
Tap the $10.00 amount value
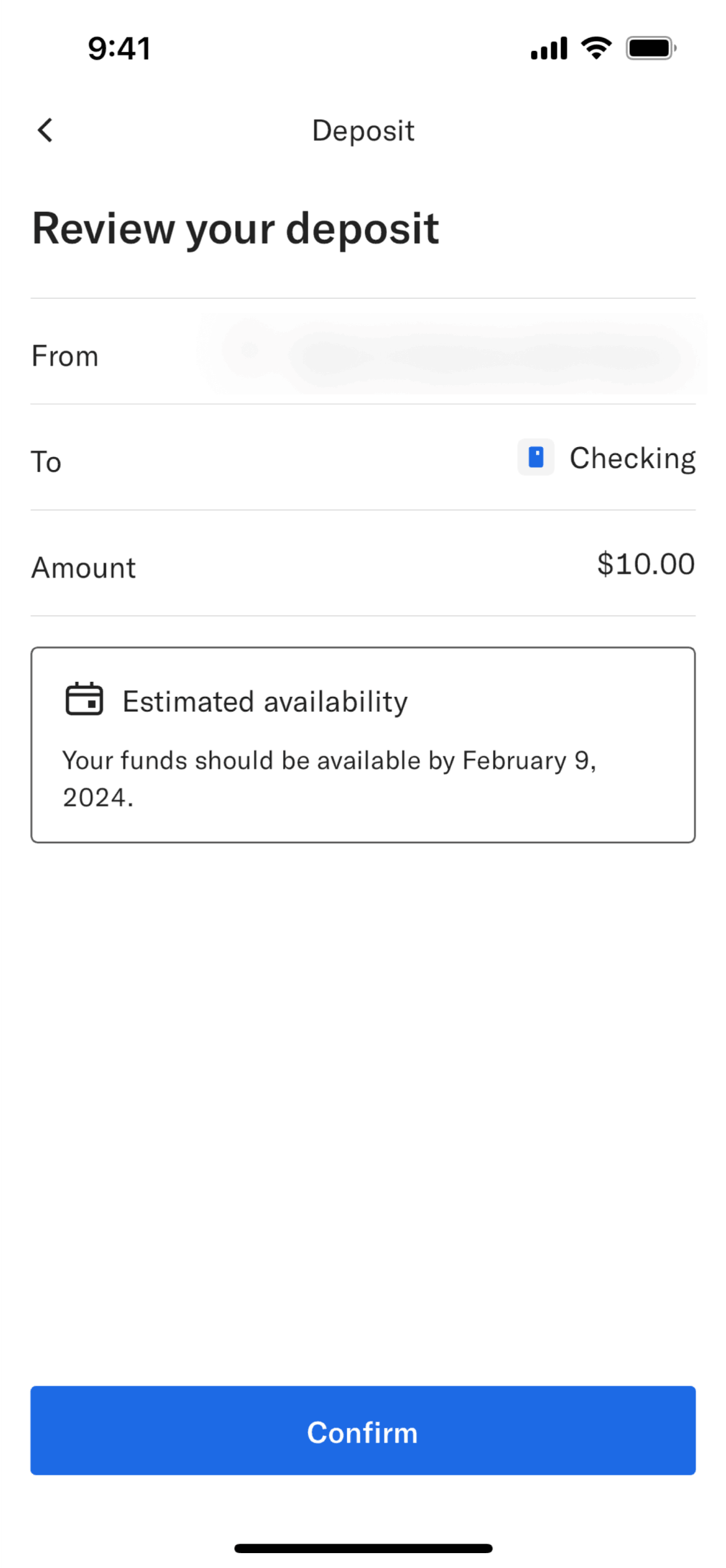click(645, 564)
